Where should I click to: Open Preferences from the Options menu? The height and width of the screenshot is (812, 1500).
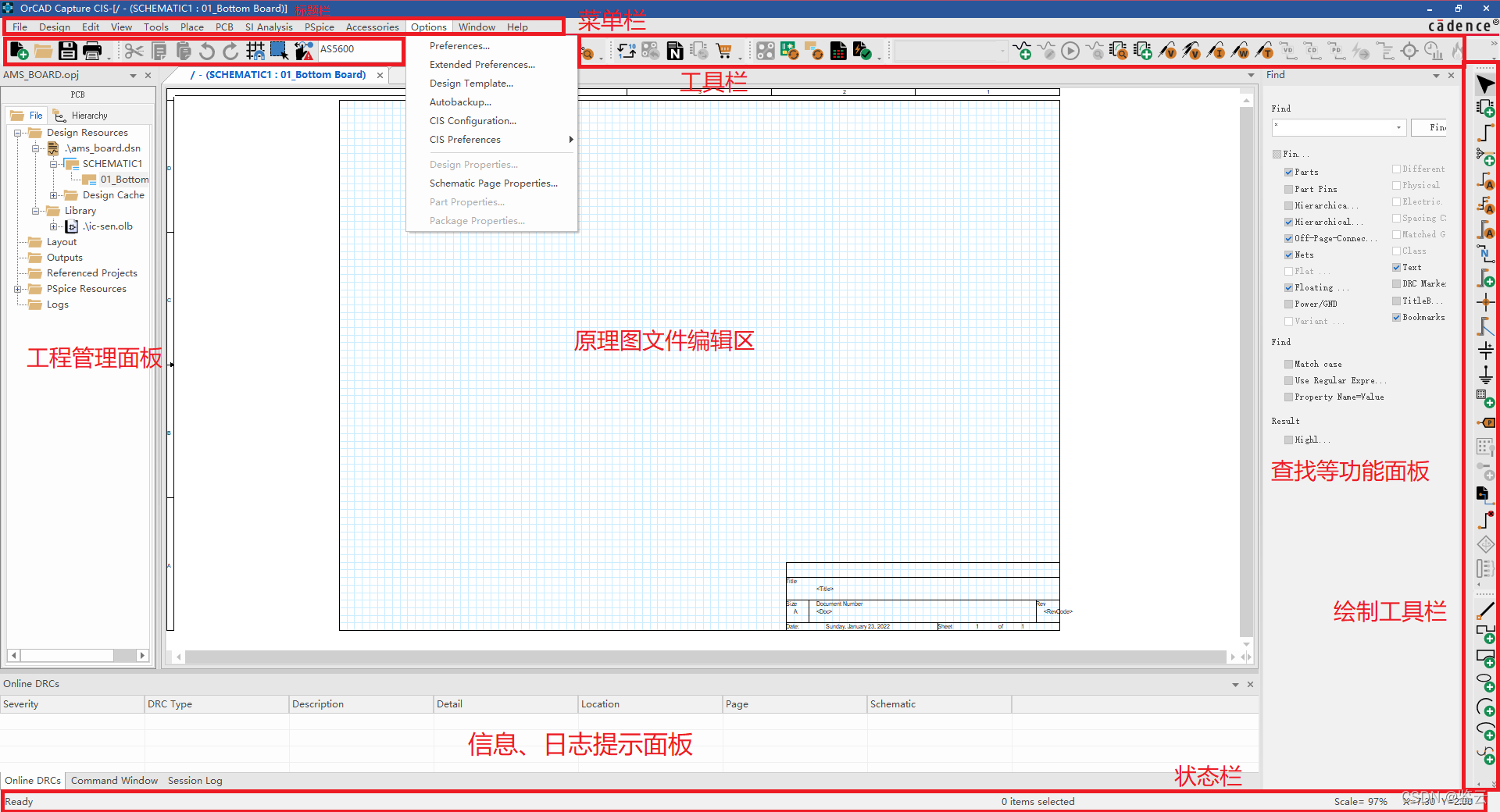pos(459,46)
